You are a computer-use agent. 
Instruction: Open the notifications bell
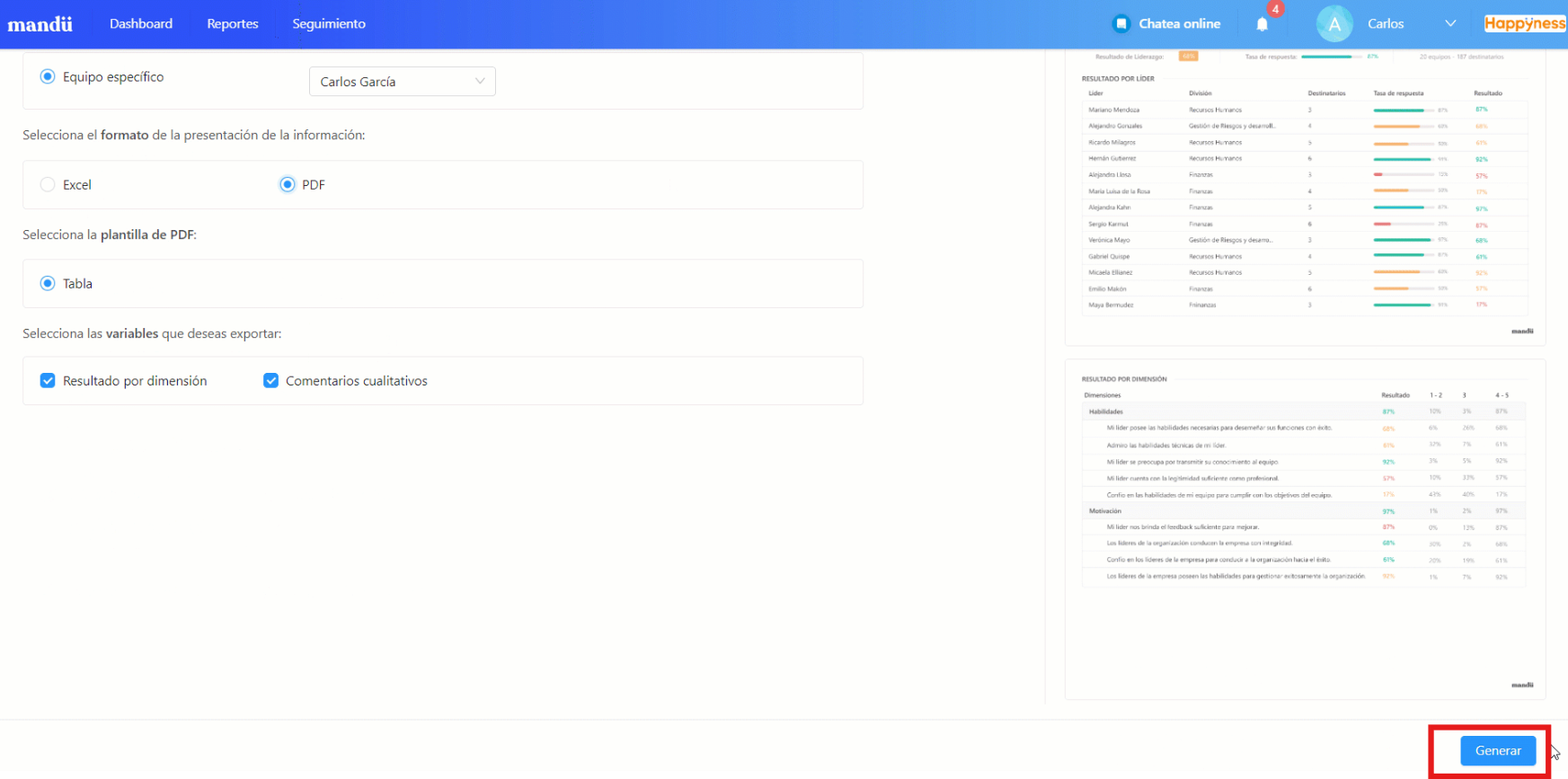[x=1262, y=24]
